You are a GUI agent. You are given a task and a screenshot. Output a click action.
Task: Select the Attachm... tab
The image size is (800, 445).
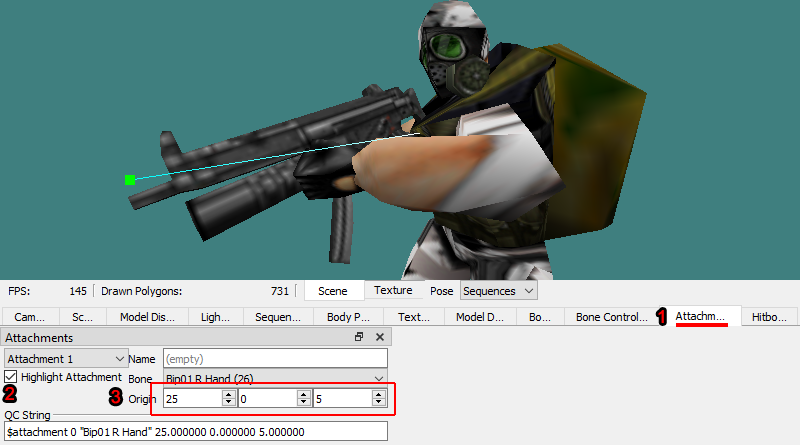pyautogui.click(x=700, y=316)
